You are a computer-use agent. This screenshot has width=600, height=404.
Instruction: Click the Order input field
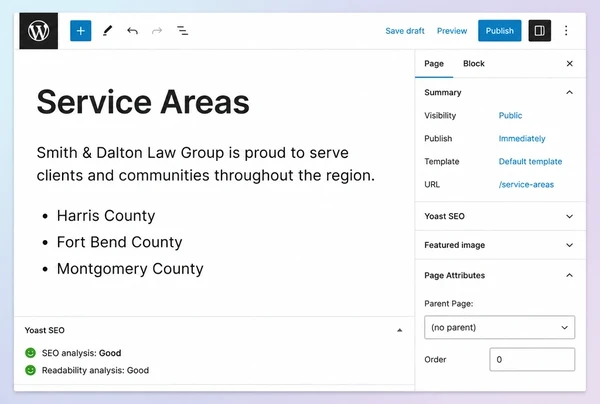click(x=532, y=359)
